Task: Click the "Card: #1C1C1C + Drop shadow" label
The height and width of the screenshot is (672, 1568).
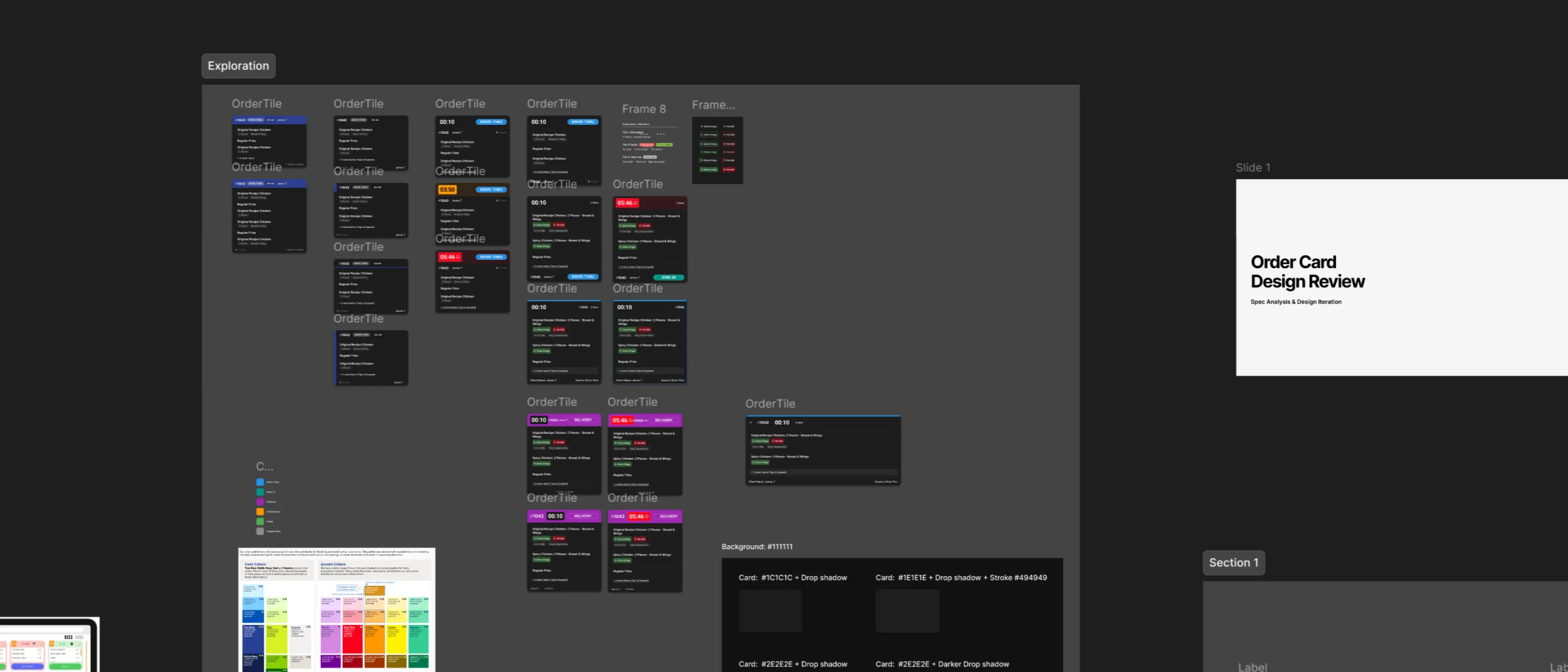Action: [x=792, y=577]
